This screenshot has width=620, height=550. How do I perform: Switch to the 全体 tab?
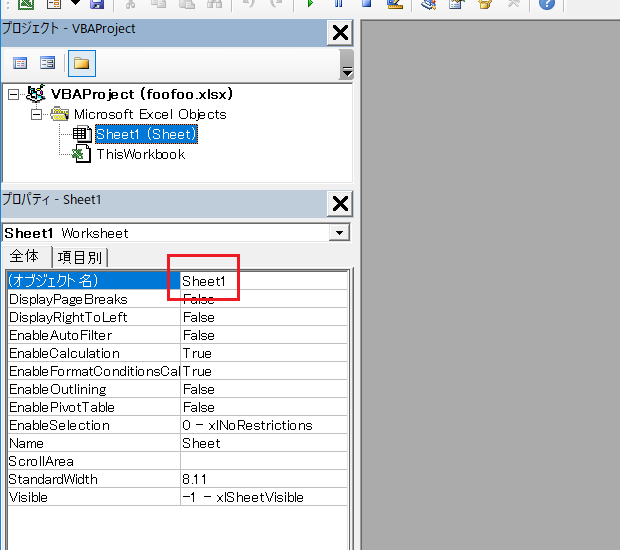pyautogui.click(x=25, y=257)
